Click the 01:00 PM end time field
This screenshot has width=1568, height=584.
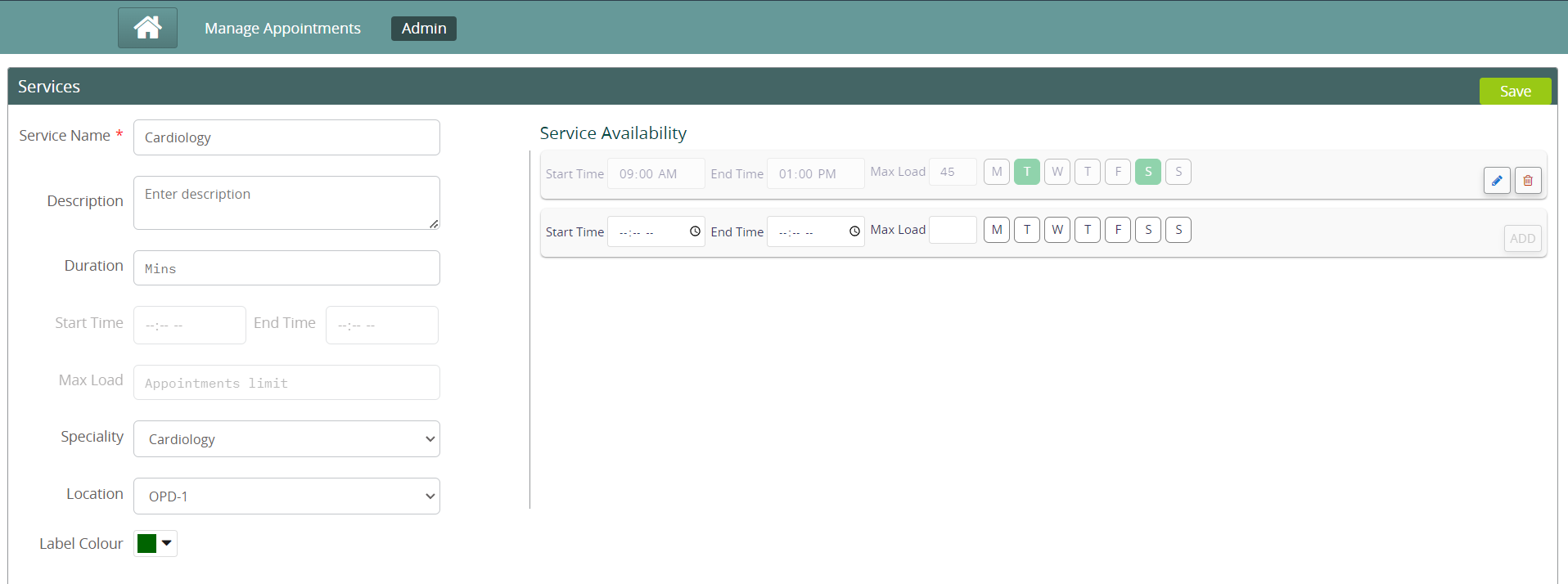(x=816, y=173)
